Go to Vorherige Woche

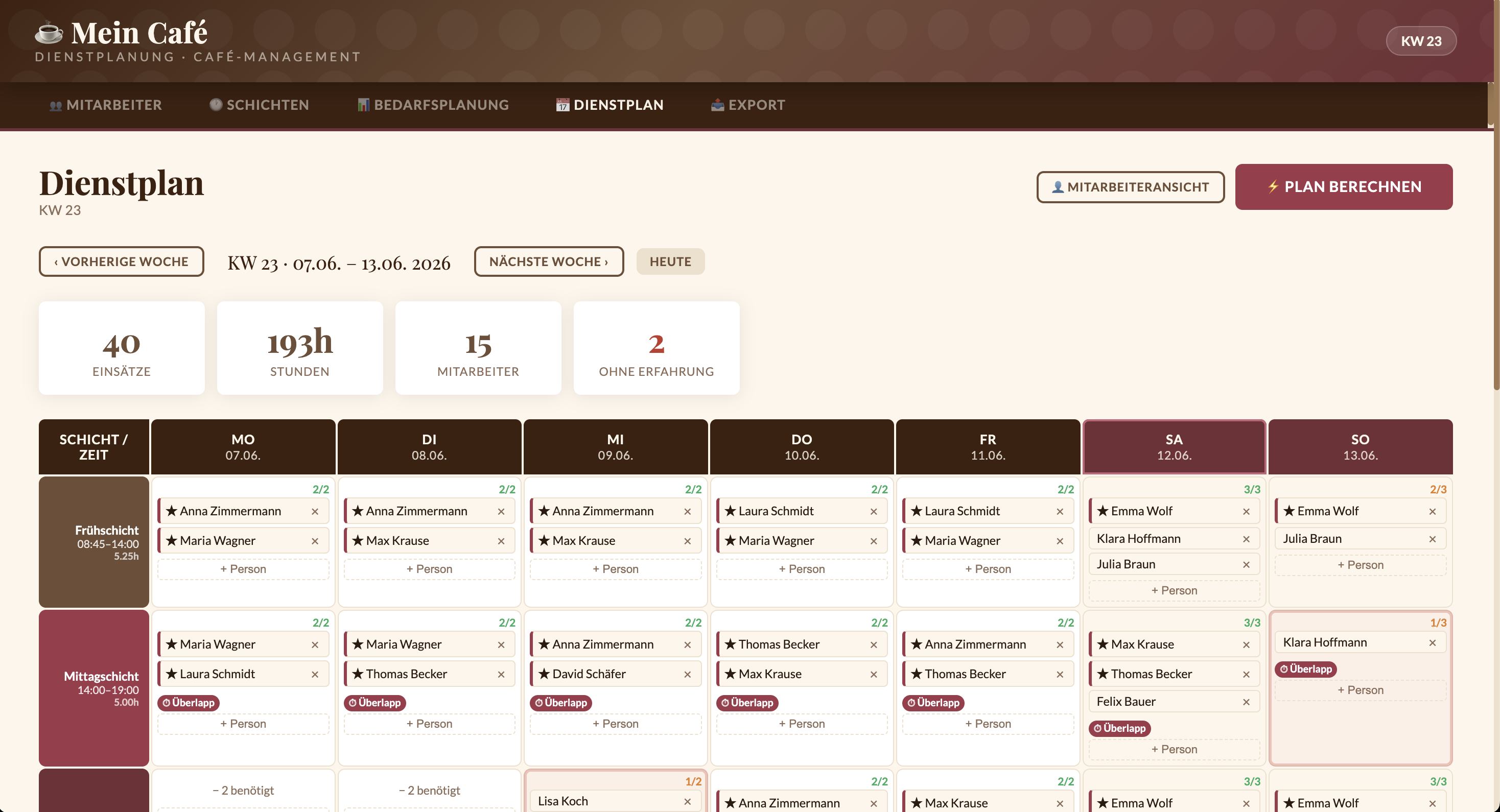121,261
